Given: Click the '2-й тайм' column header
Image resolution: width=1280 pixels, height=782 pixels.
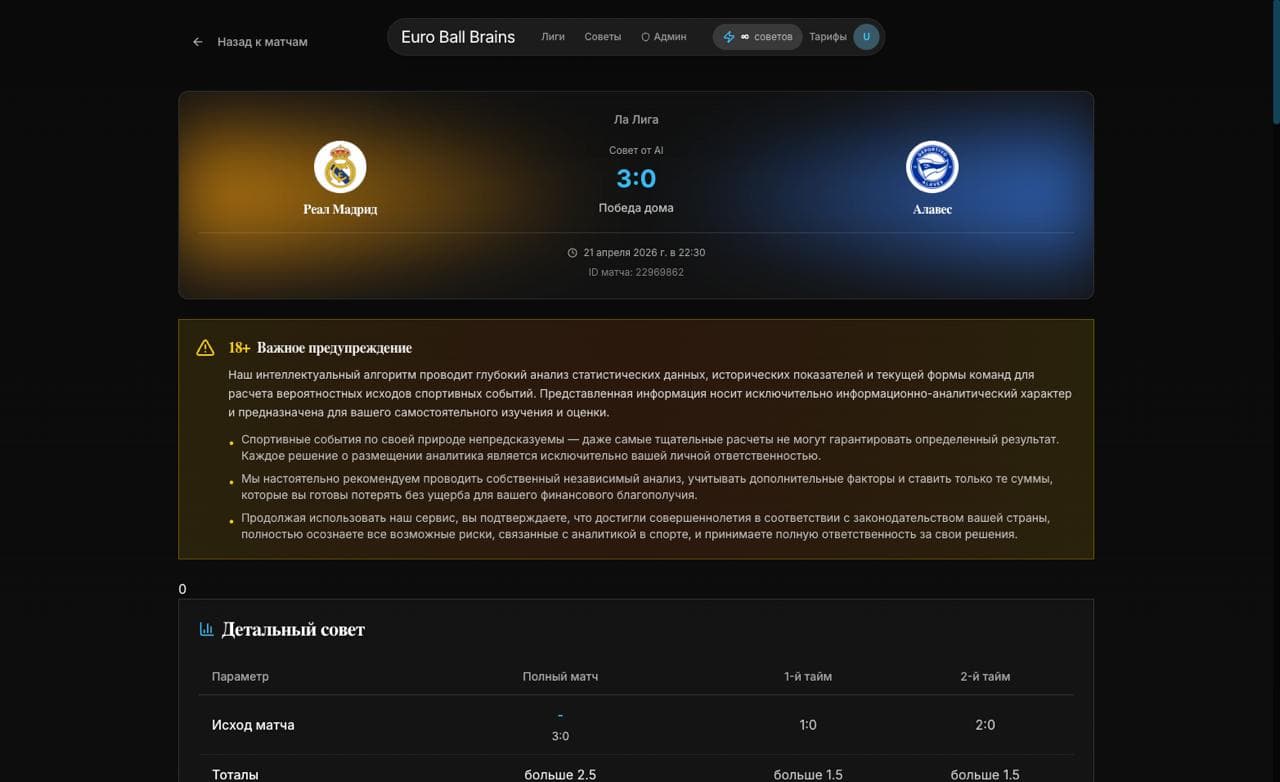Looking at the screenshot, I should coord(985,676).
